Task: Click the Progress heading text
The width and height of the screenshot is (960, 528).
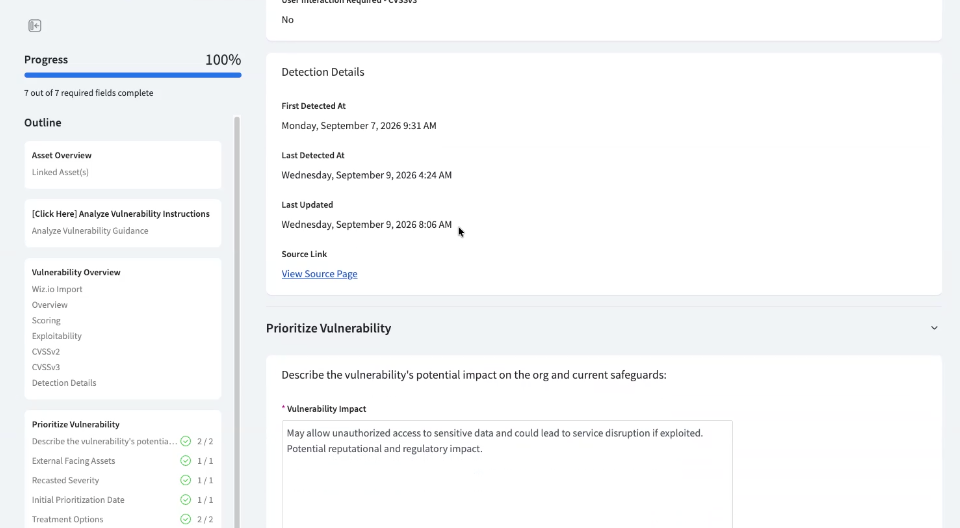Action: point(46,59)
